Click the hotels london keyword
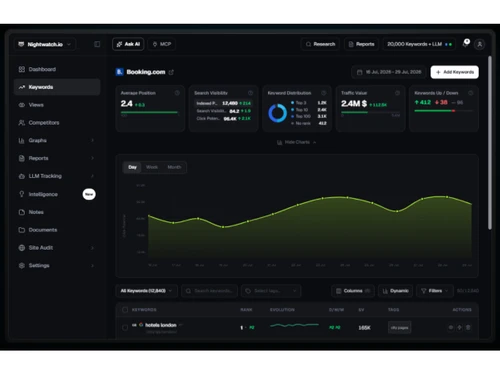Screen dimensions: 500x375 161,325
